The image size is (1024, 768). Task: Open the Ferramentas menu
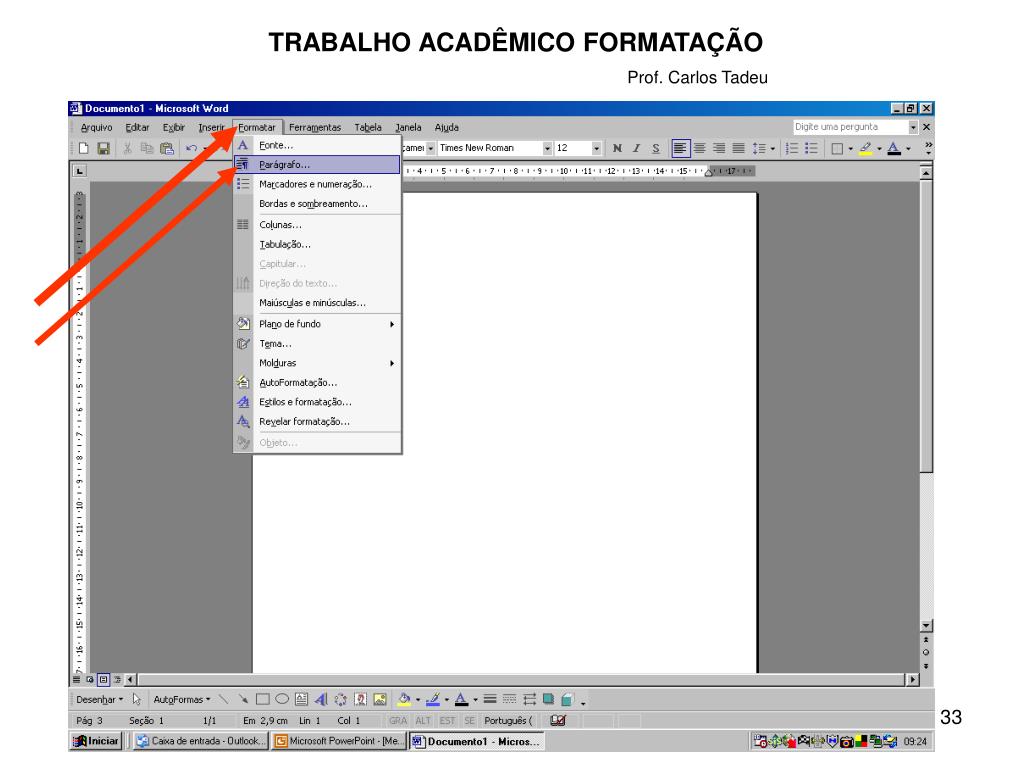(x=315, y=127)
